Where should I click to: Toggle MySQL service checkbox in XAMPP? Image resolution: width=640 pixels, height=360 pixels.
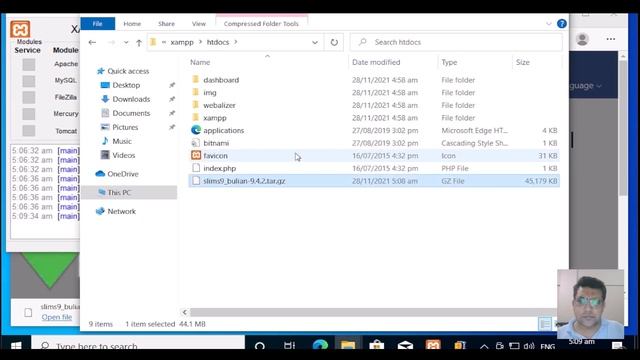pos(29,81)
